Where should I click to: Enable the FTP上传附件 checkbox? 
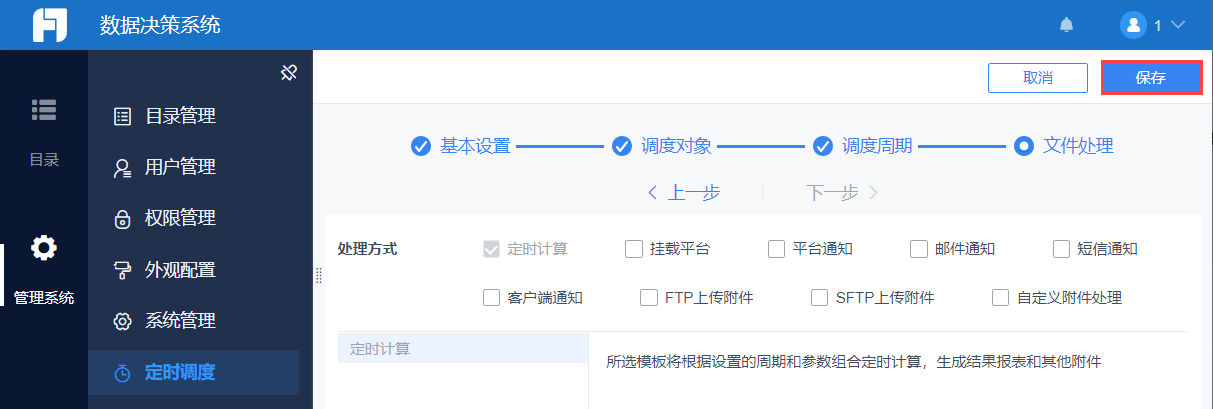(x=648, y=297)
